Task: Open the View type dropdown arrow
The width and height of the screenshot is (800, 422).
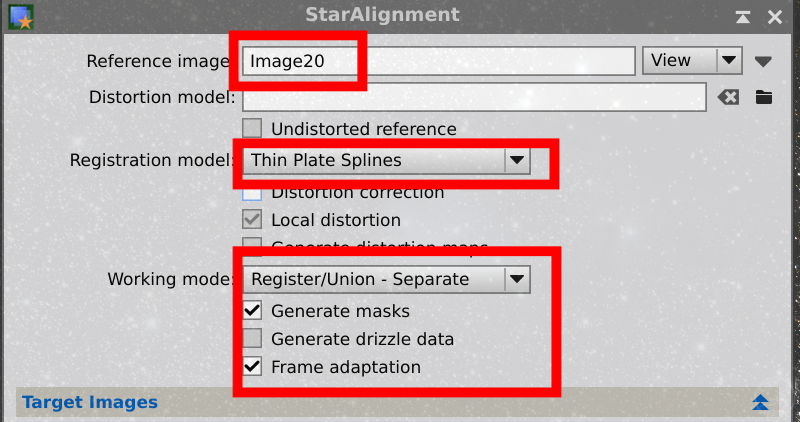Action: point(729,60)
